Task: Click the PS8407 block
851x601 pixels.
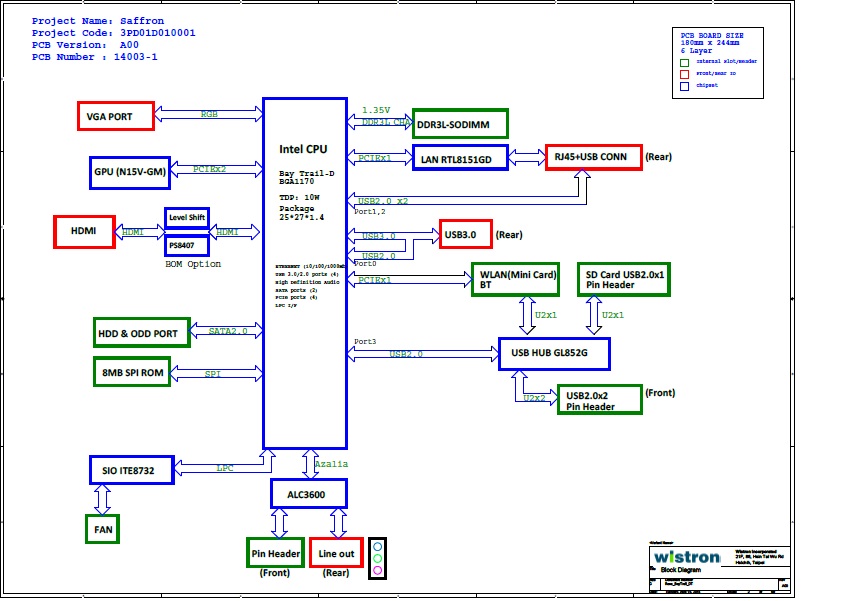Action: (x=186, y=244)
